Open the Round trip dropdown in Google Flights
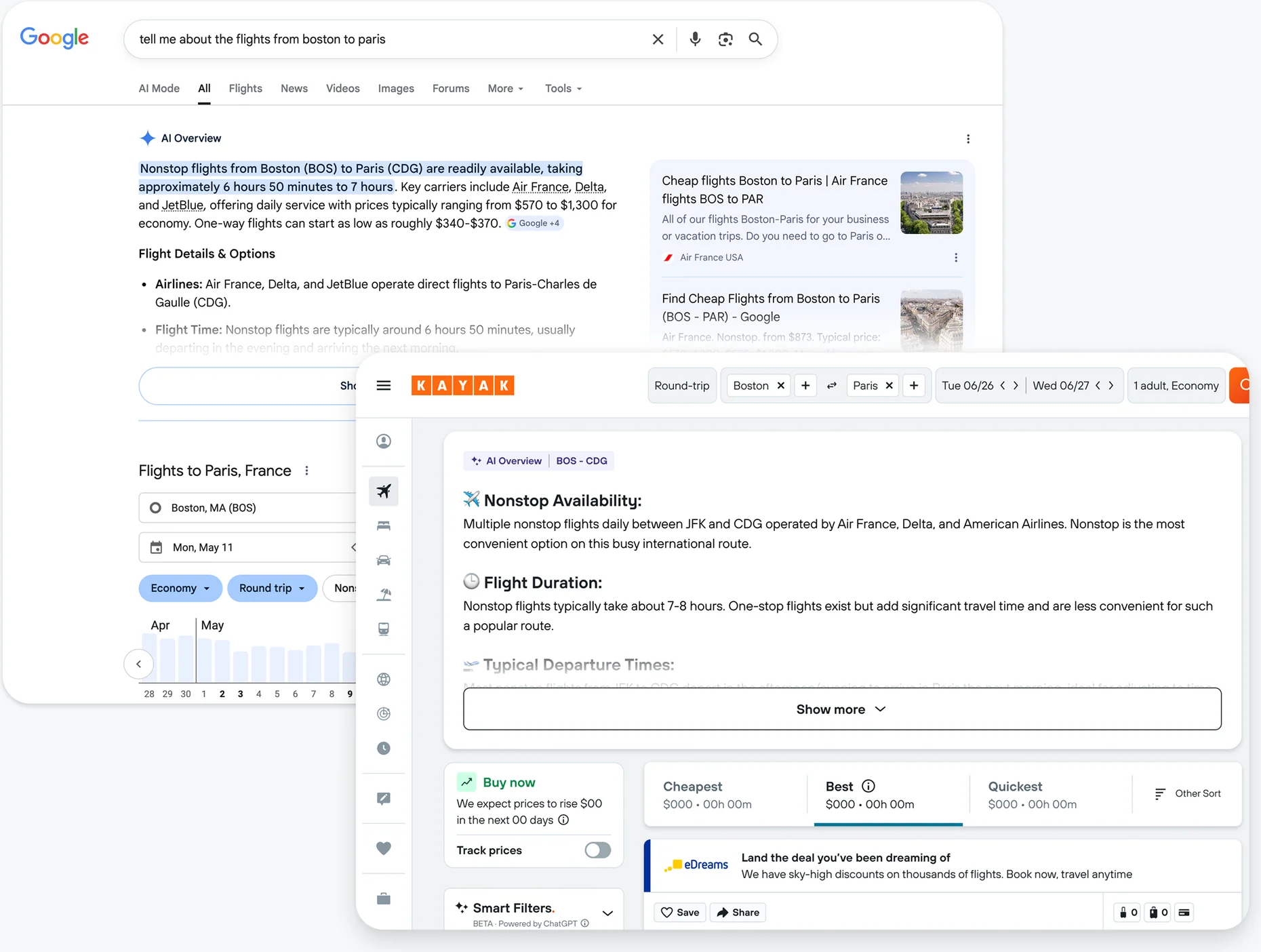The height and width of the screenshot is (952, 1261). (272, 589)
